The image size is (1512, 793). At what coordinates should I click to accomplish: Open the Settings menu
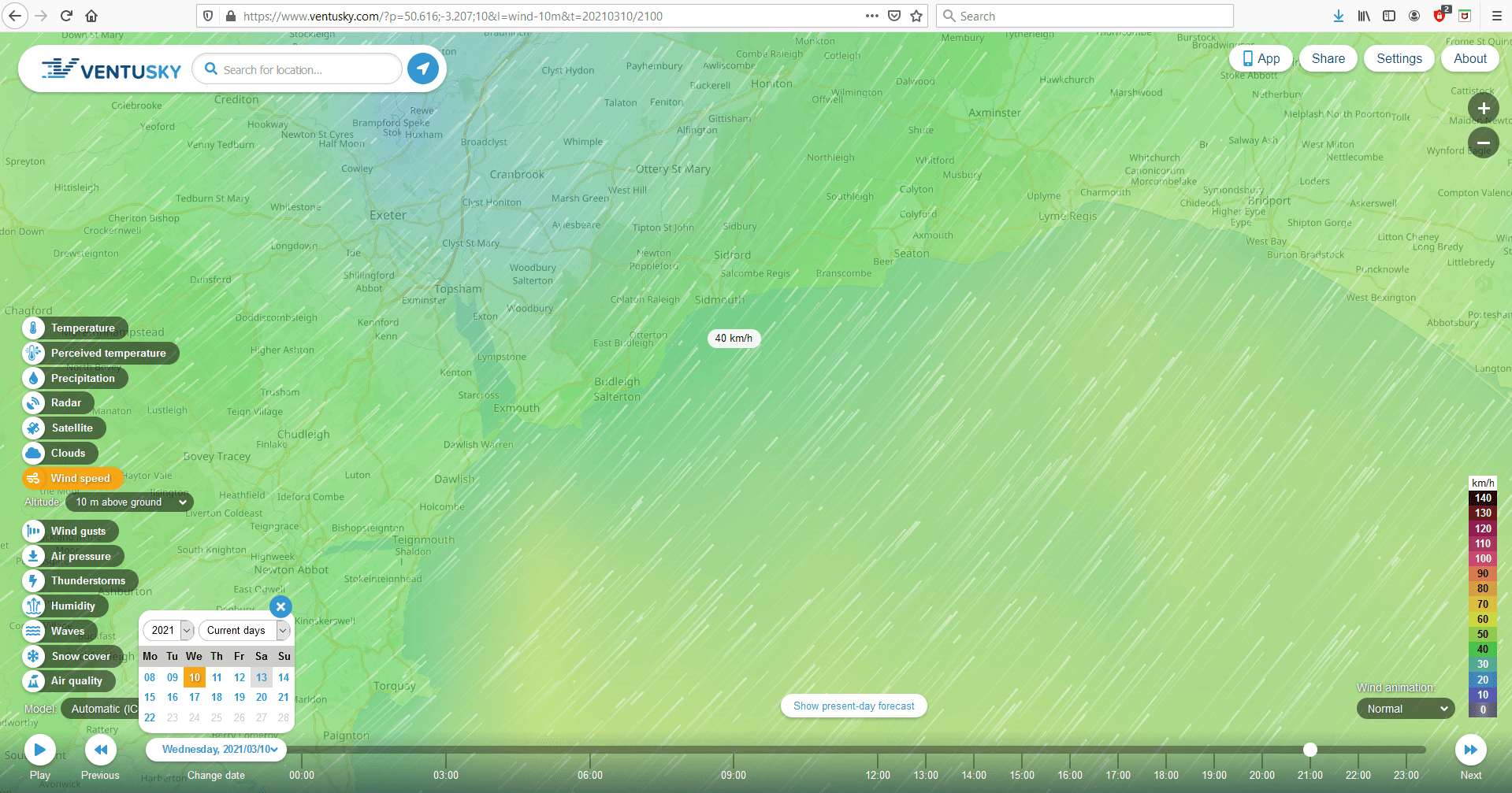pos(1399,58)
